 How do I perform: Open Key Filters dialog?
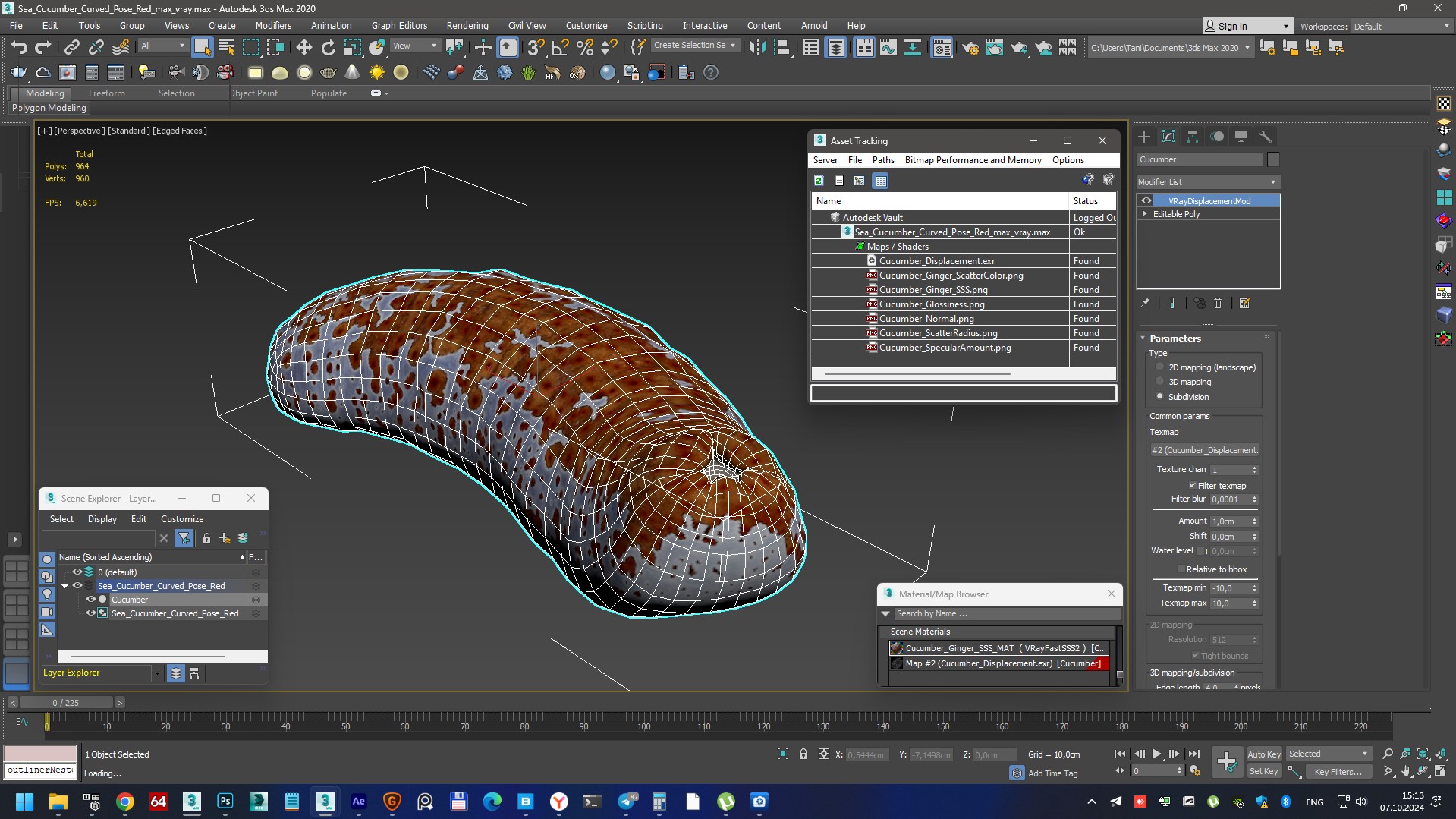pyautogui.click(x=1338, y=771)
